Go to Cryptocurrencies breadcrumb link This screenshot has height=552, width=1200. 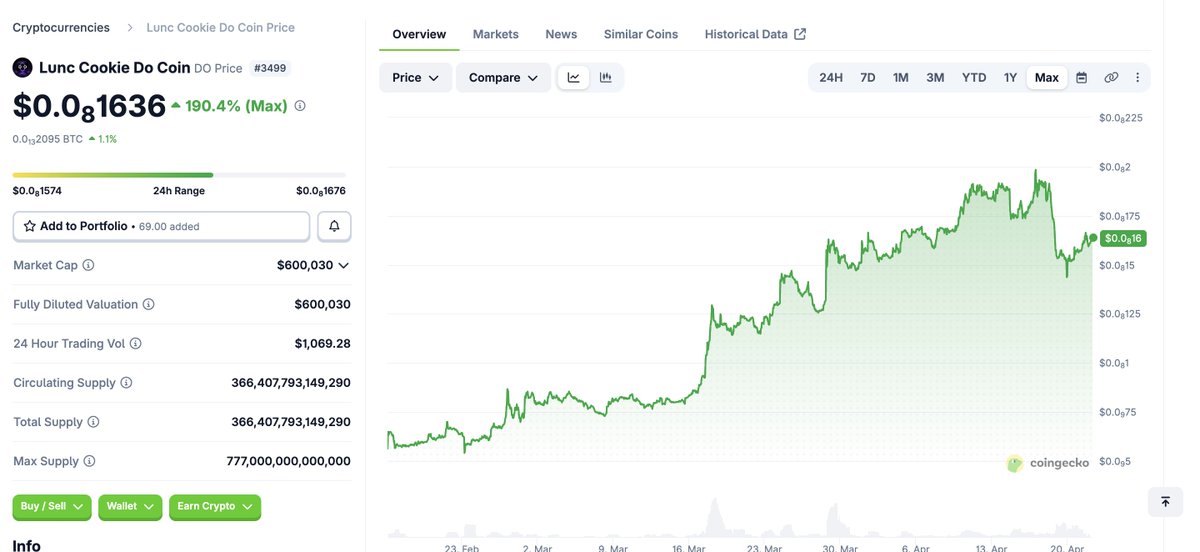point(61,27)
